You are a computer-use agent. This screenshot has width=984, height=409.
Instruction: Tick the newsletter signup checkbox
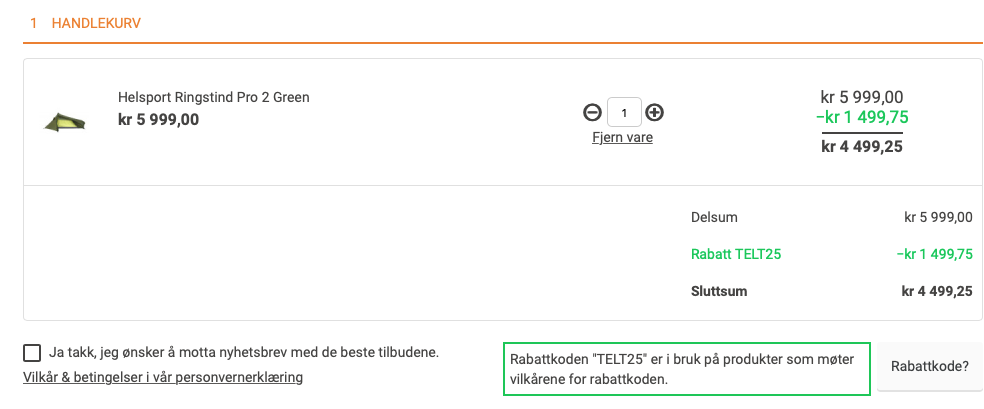coord(32,352)
